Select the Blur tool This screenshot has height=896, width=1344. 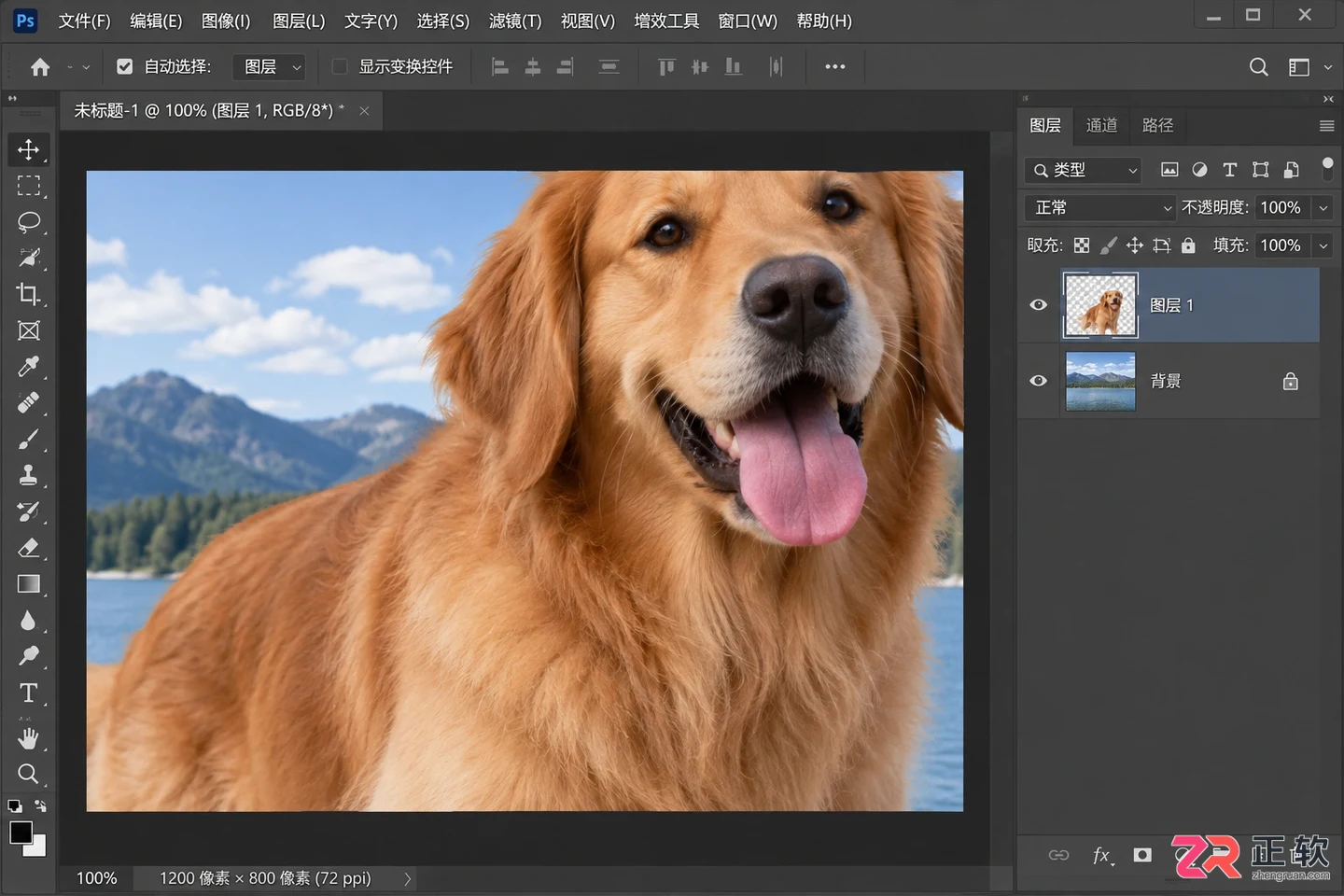click(28, 621)
